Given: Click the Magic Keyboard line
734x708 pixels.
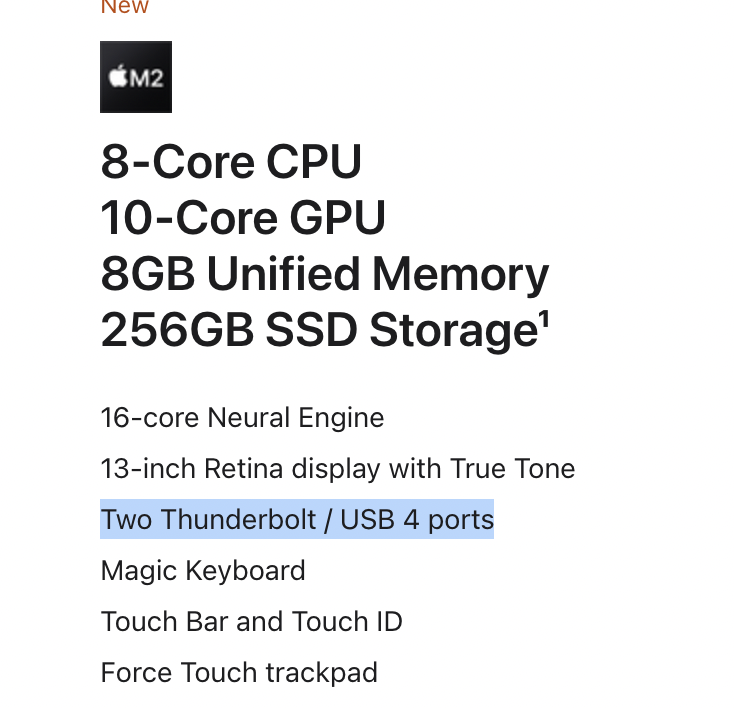Looking at the screenshot, I should point(203,571).
